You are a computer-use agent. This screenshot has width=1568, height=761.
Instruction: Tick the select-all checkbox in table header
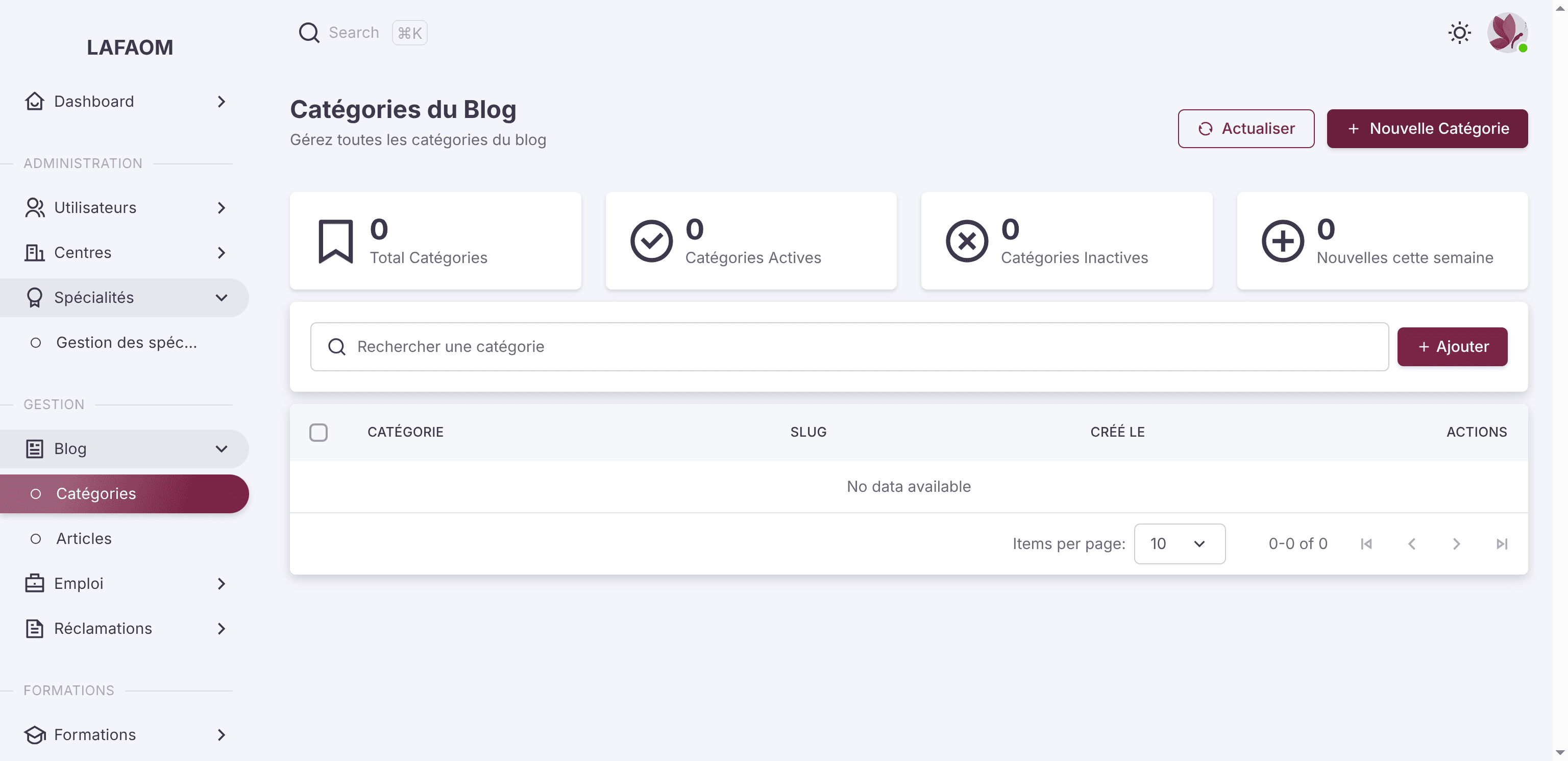[318, 433]
